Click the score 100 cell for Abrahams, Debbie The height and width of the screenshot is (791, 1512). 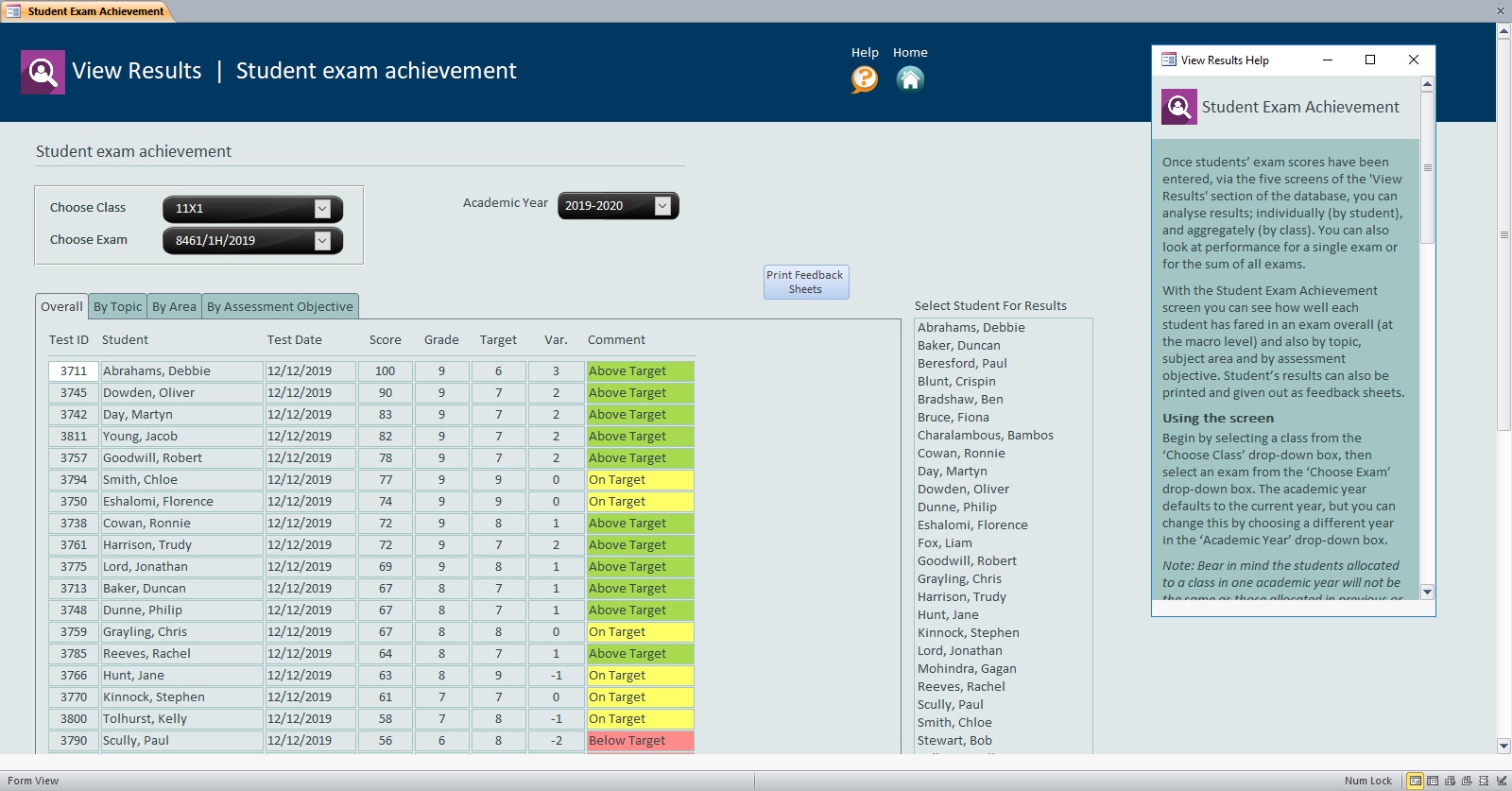click(386, 371)
